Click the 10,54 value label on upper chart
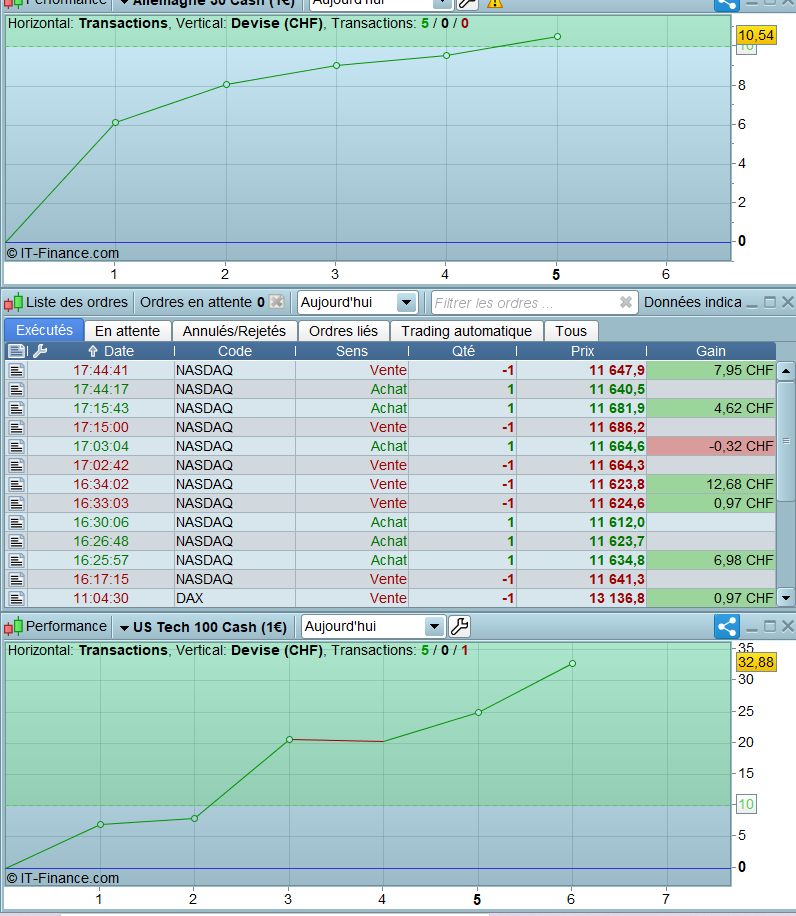 click(x=756, y=35)
